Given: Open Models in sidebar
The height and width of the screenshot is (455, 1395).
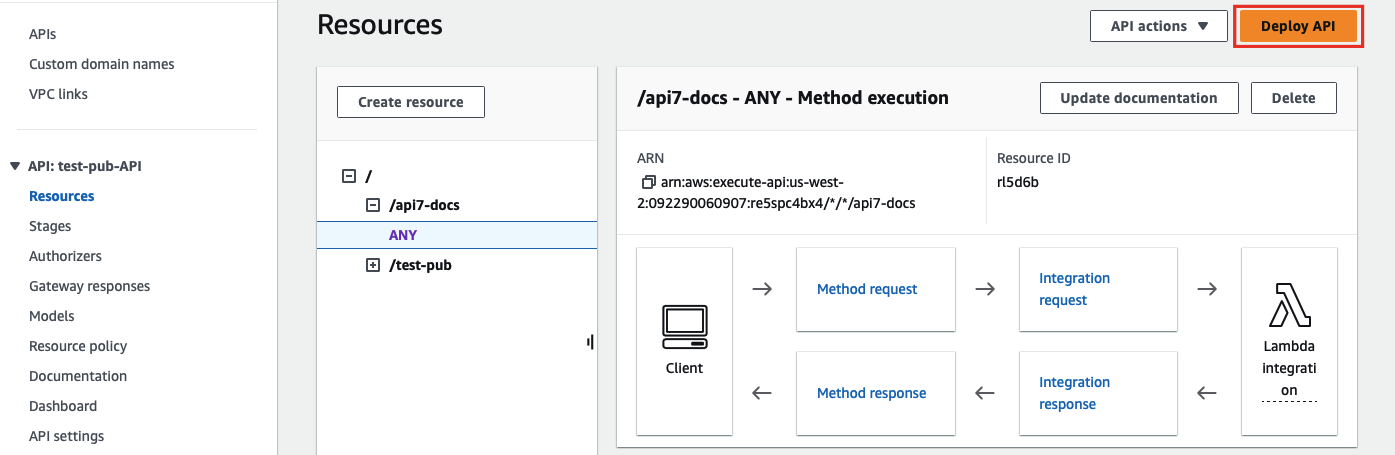Looking at the screenshot, I should point(52,316).
